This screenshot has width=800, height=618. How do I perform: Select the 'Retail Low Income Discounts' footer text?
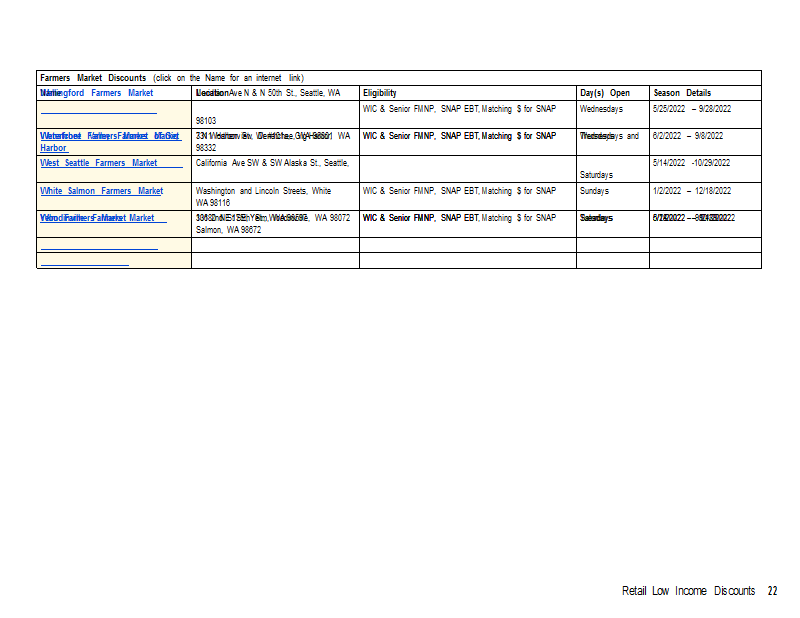tap(688, 591)
